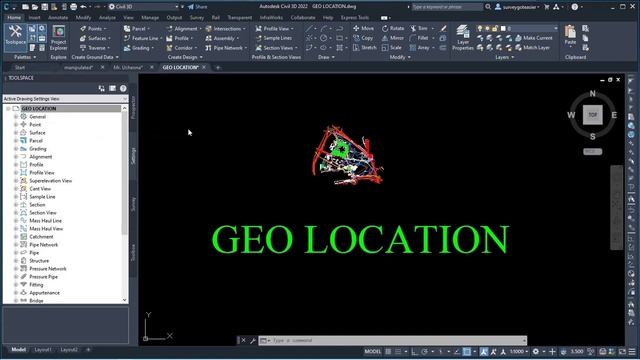This screenshot has width=640, height=360.
Task: Click the status bar customization menu icon
Action: click(x=632, y=351)
